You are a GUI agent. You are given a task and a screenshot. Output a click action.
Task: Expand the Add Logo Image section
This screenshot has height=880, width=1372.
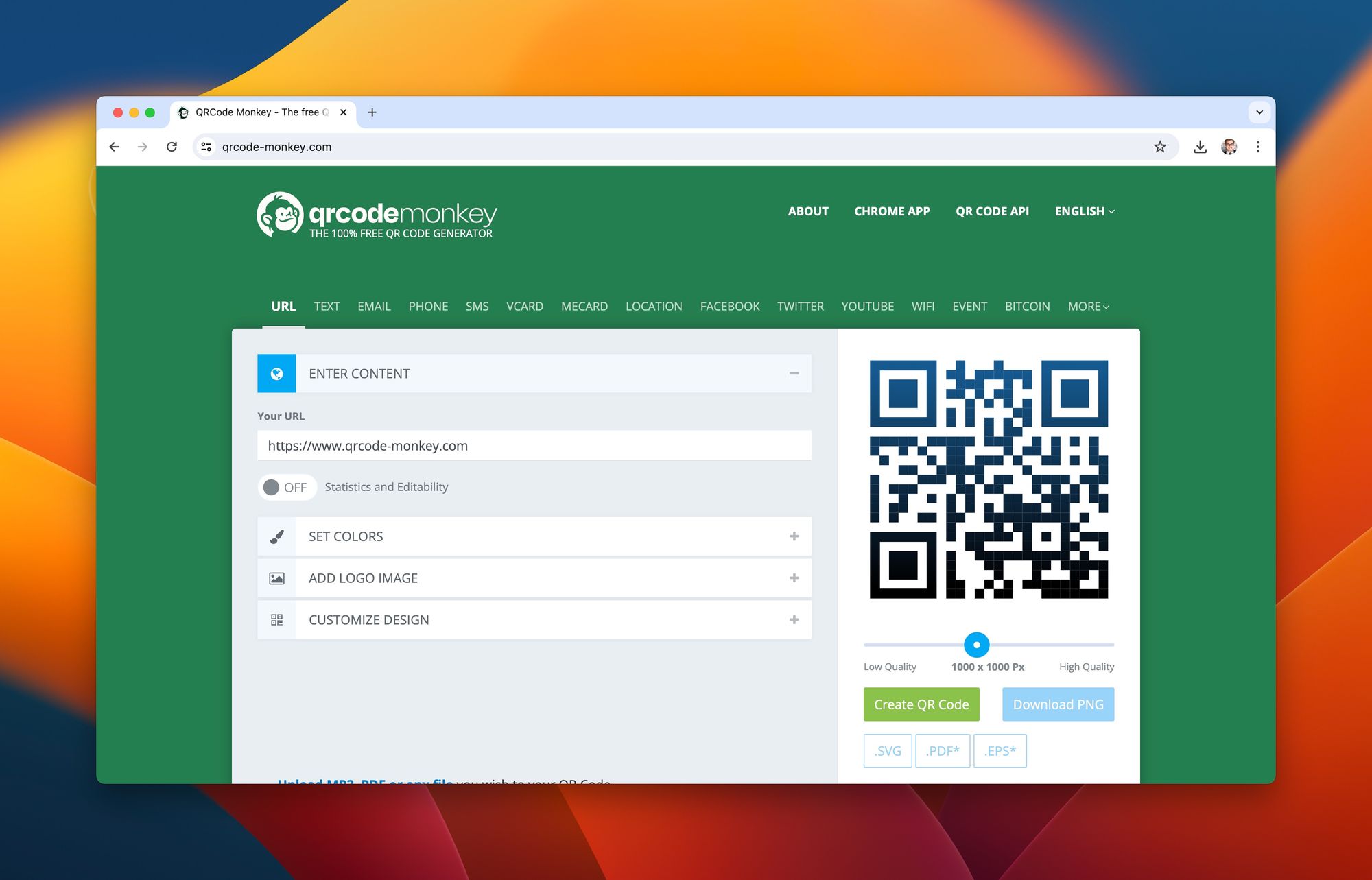pos(794,578)
